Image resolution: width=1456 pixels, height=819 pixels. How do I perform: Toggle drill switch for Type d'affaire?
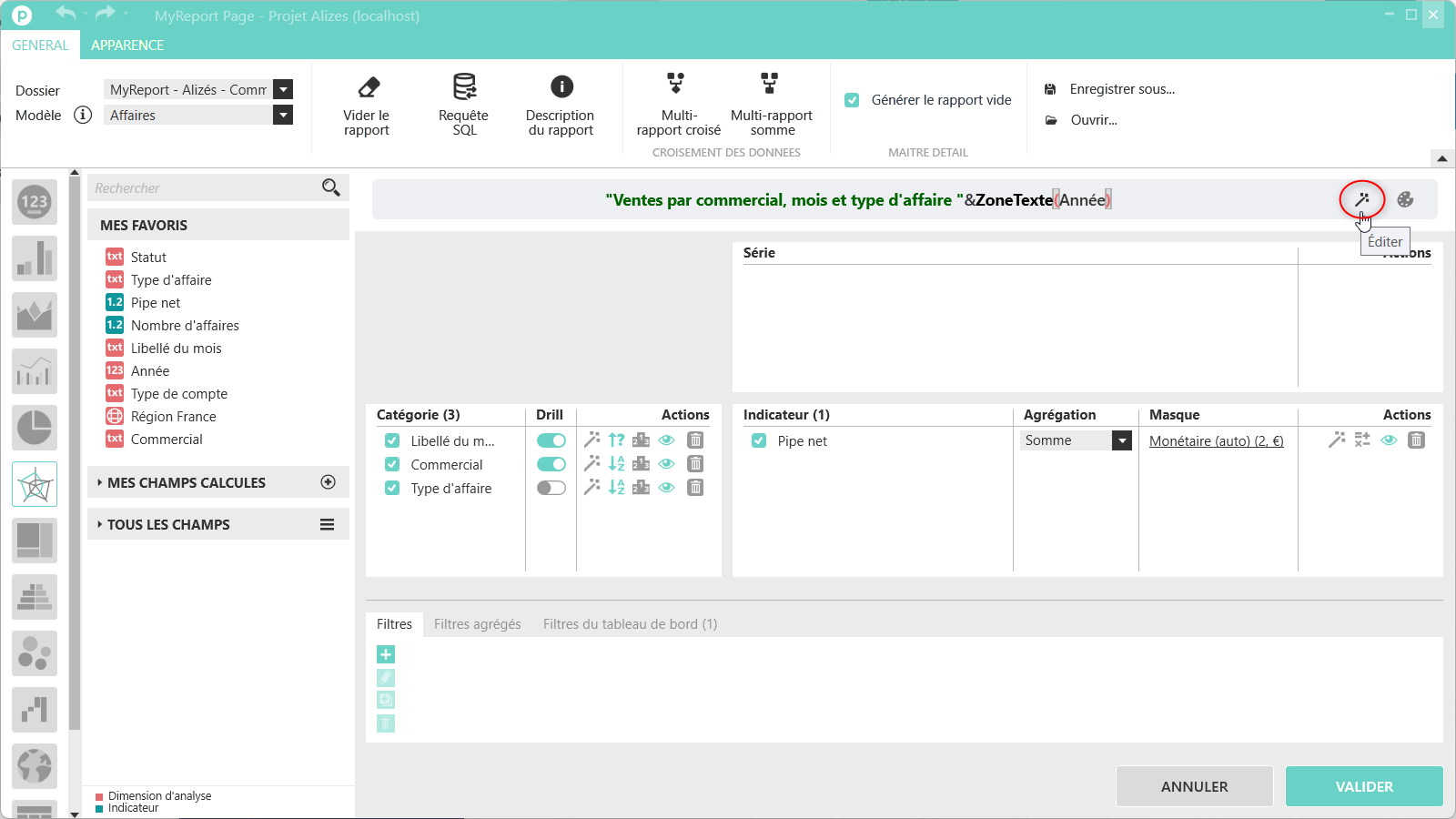(x=551, y=488)
